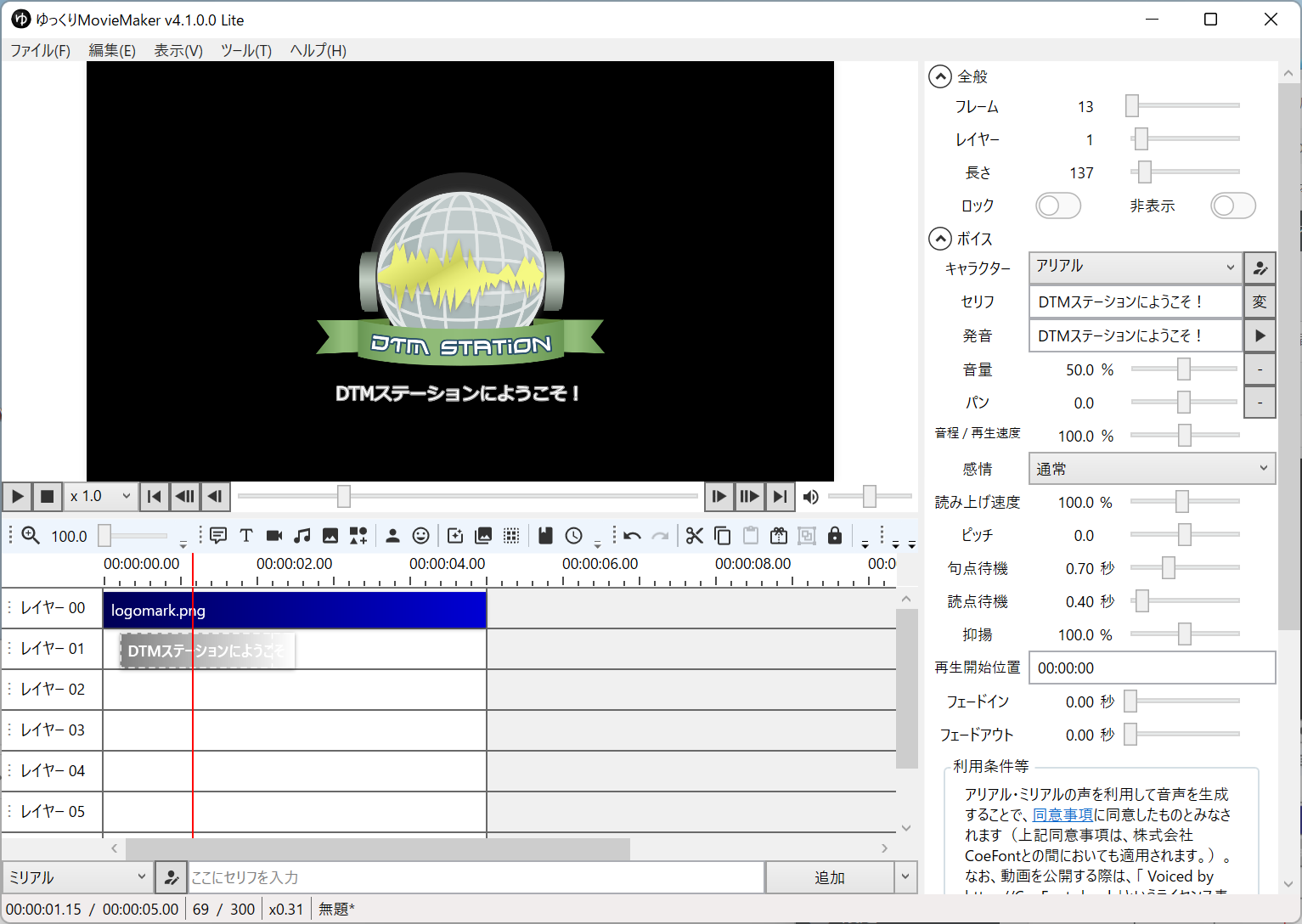Open the ツール(T) menu
This screenshot has width=1302, height=924.
click(x=246, y=51)
